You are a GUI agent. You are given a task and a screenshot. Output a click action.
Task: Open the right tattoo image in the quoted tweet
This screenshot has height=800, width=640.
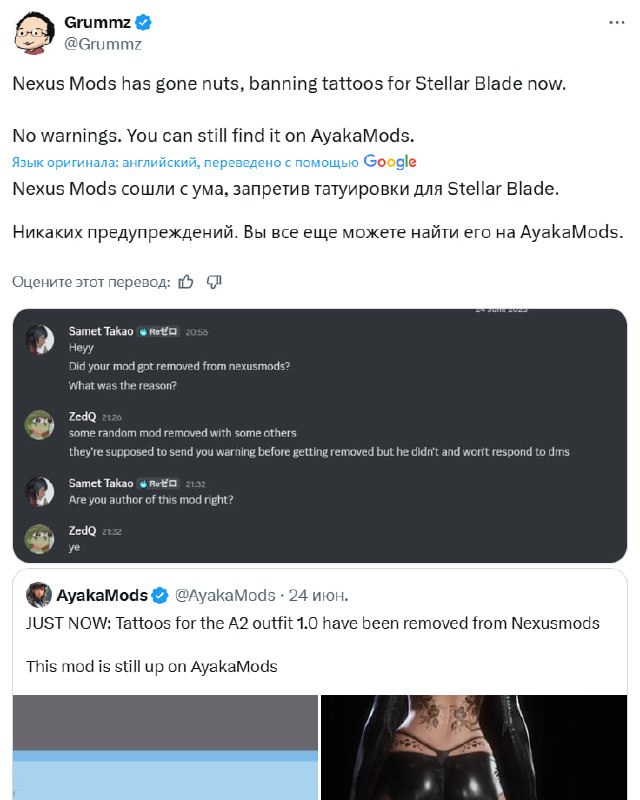[473, 747]
